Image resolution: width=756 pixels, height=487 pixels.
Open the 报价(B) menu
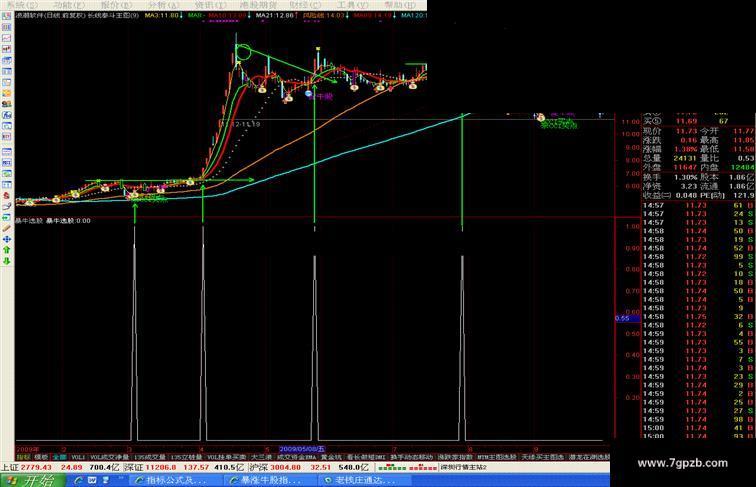coord(116,5)
